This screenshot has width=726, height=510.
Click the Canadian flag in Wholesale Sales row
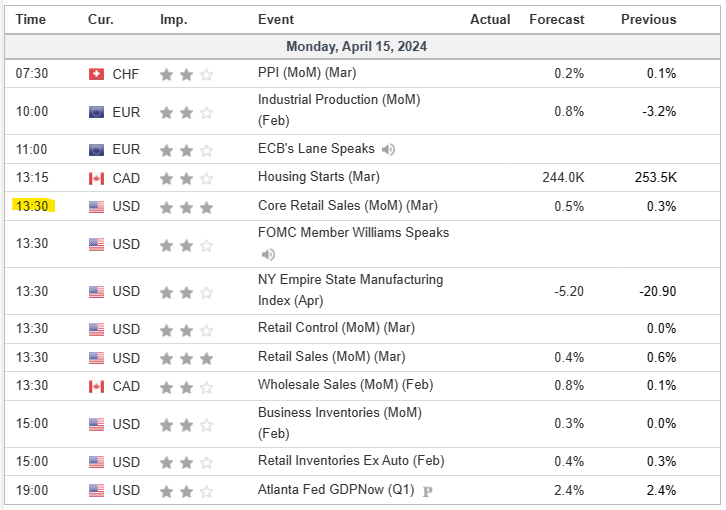pos(96,386)
